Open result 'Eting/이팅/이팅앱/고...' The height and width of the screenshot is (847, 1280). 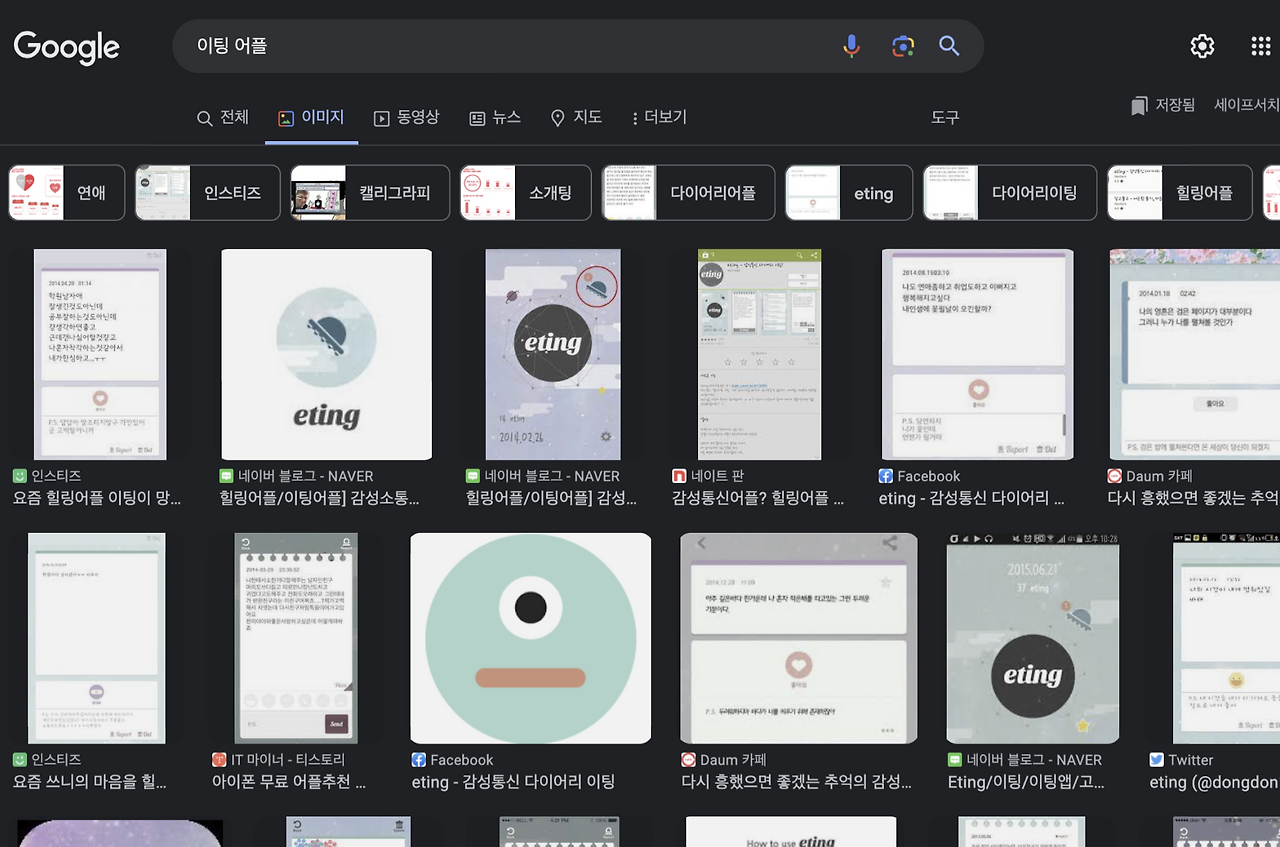coord(1025,782)
